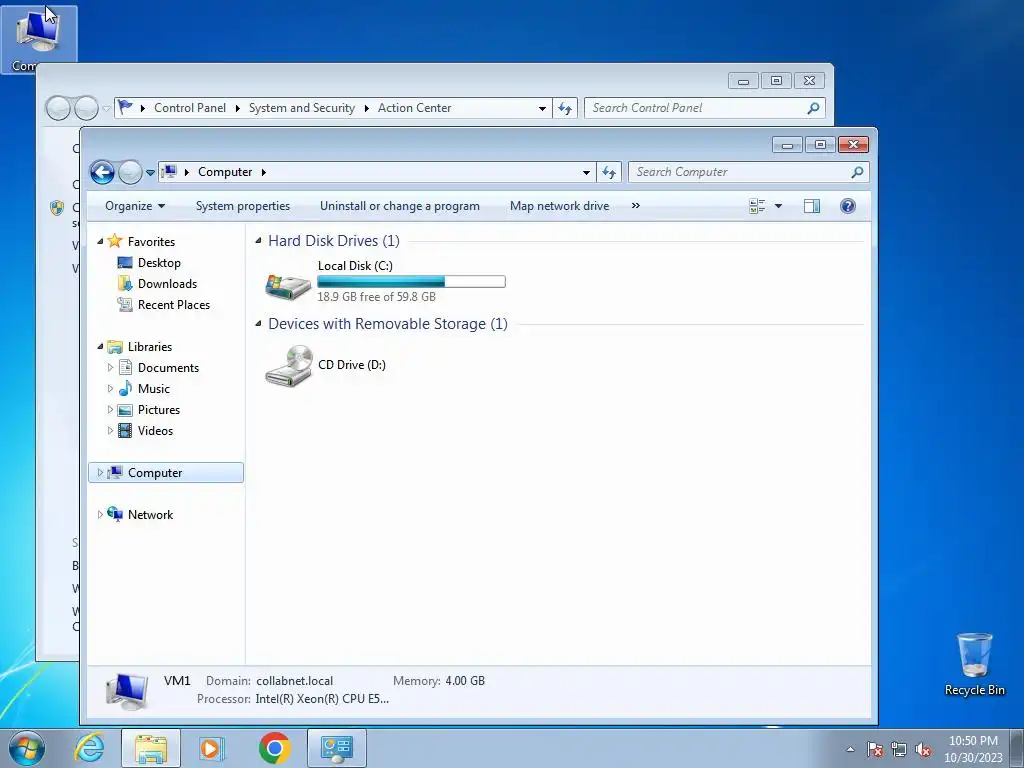Select the CD Drive (D:) icon
This screenshot has height=768, width=1024.
(288, 366)
